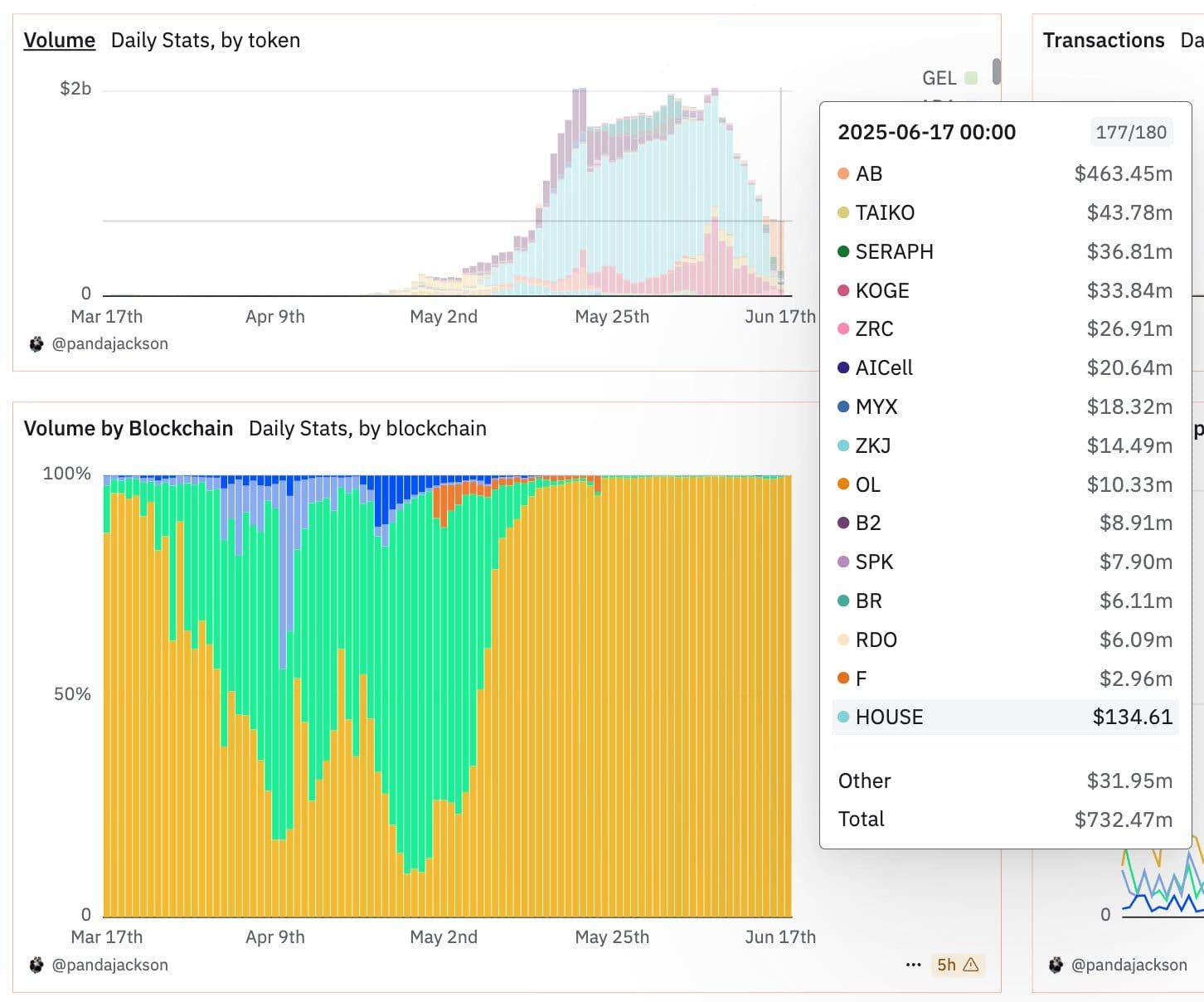Click the purple dot next to B2
The height and width of the screenshot is (1002, 1204).
click(x=843, y=523)
